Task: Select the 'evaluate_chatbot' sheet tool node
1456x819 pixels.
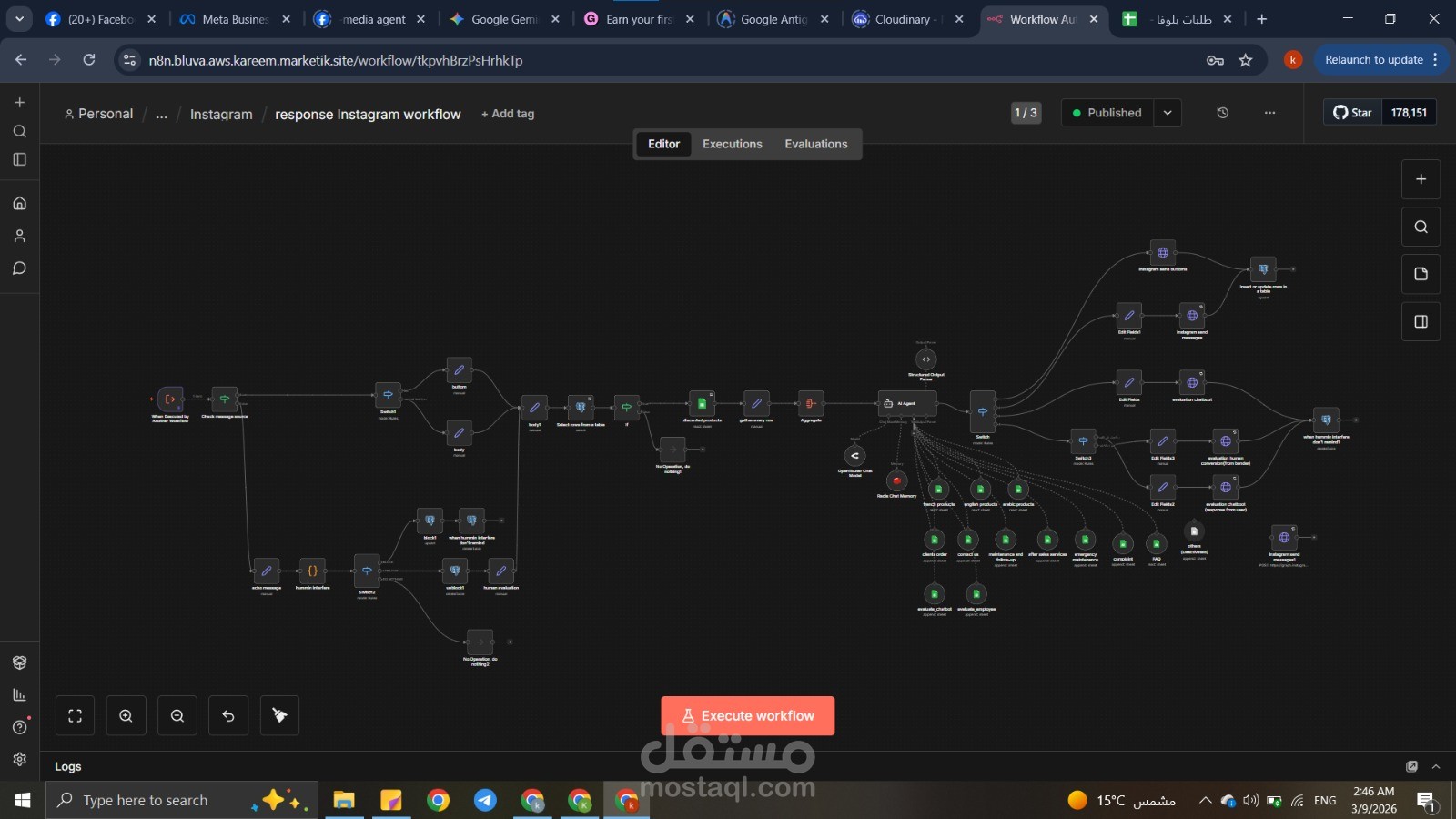Action: point(935,594)
